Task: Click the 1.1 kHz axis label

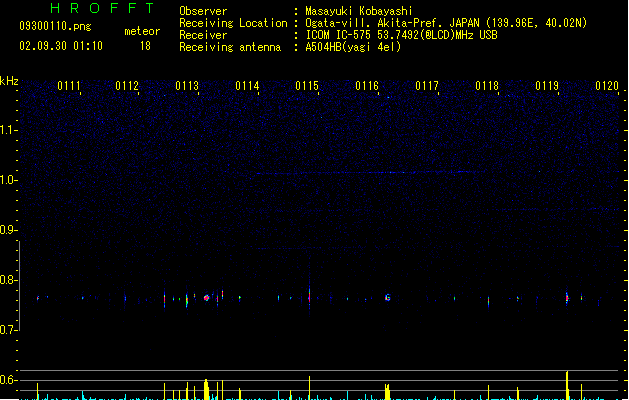Action: click(8, 130)
